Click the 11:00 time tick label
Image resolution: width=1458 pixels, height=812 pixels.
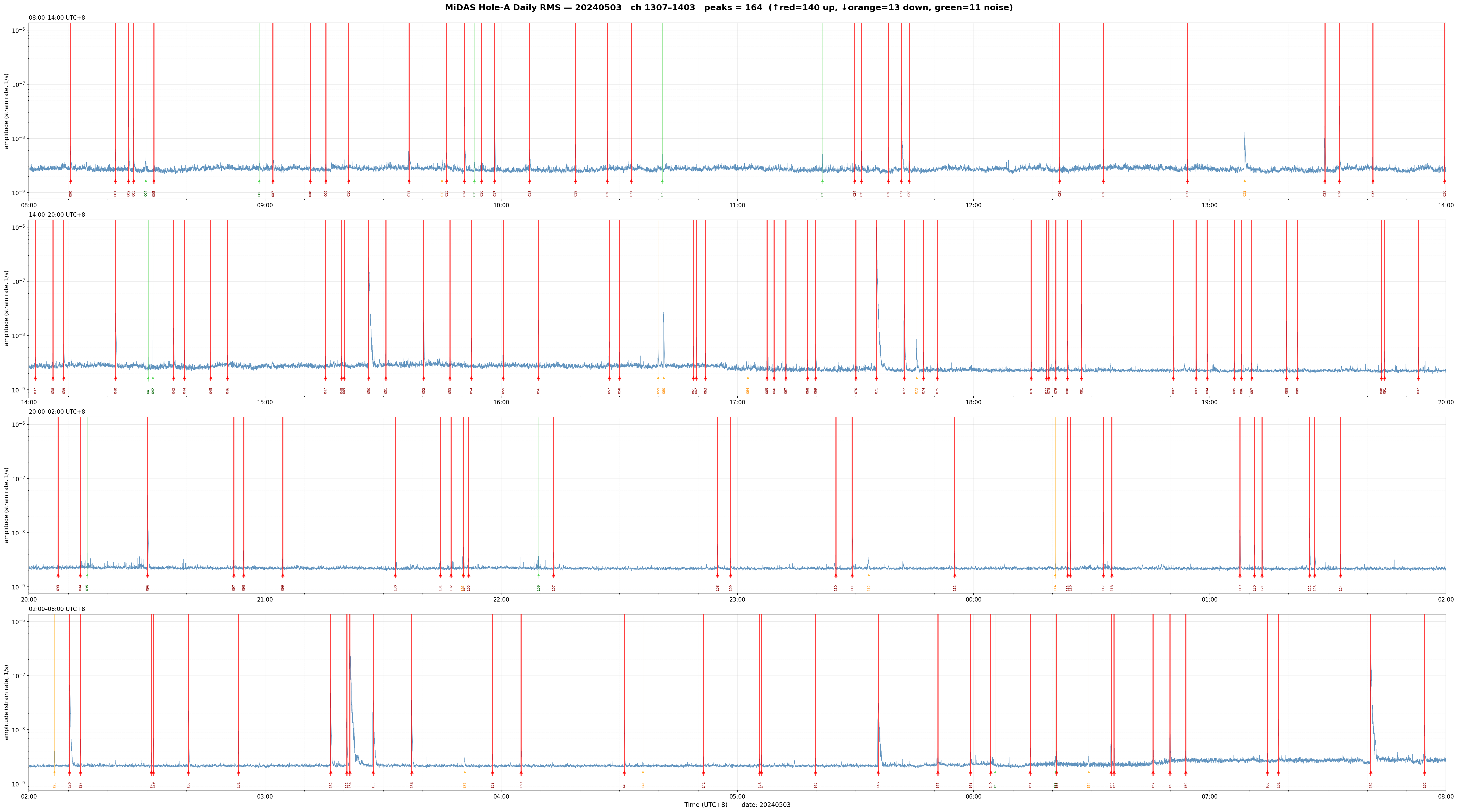pyautogui.click(x=737, y=205)
